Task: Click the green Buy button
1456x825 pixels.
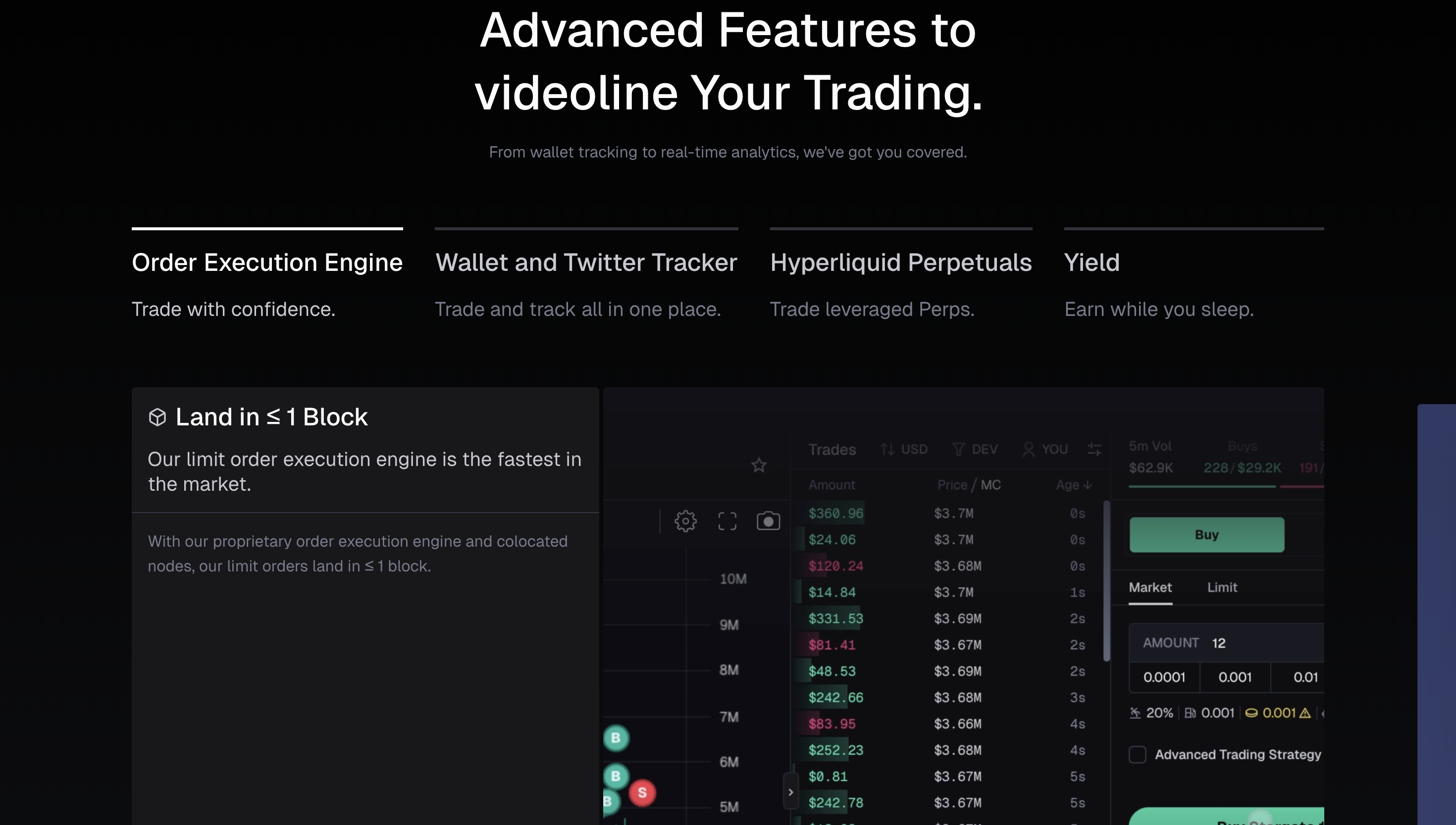Action: pyautogui.click(x=1207, y=534)
